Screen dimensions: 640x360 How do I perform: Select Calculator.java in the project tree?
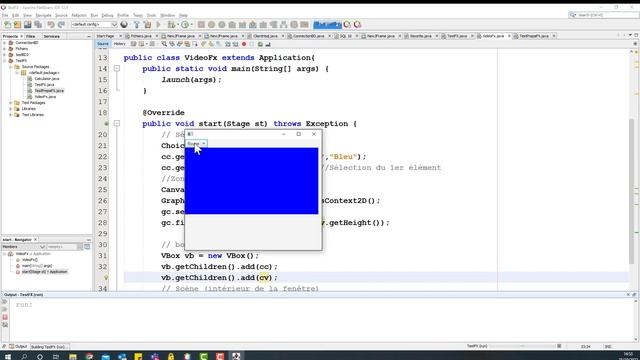coord(47,78)
